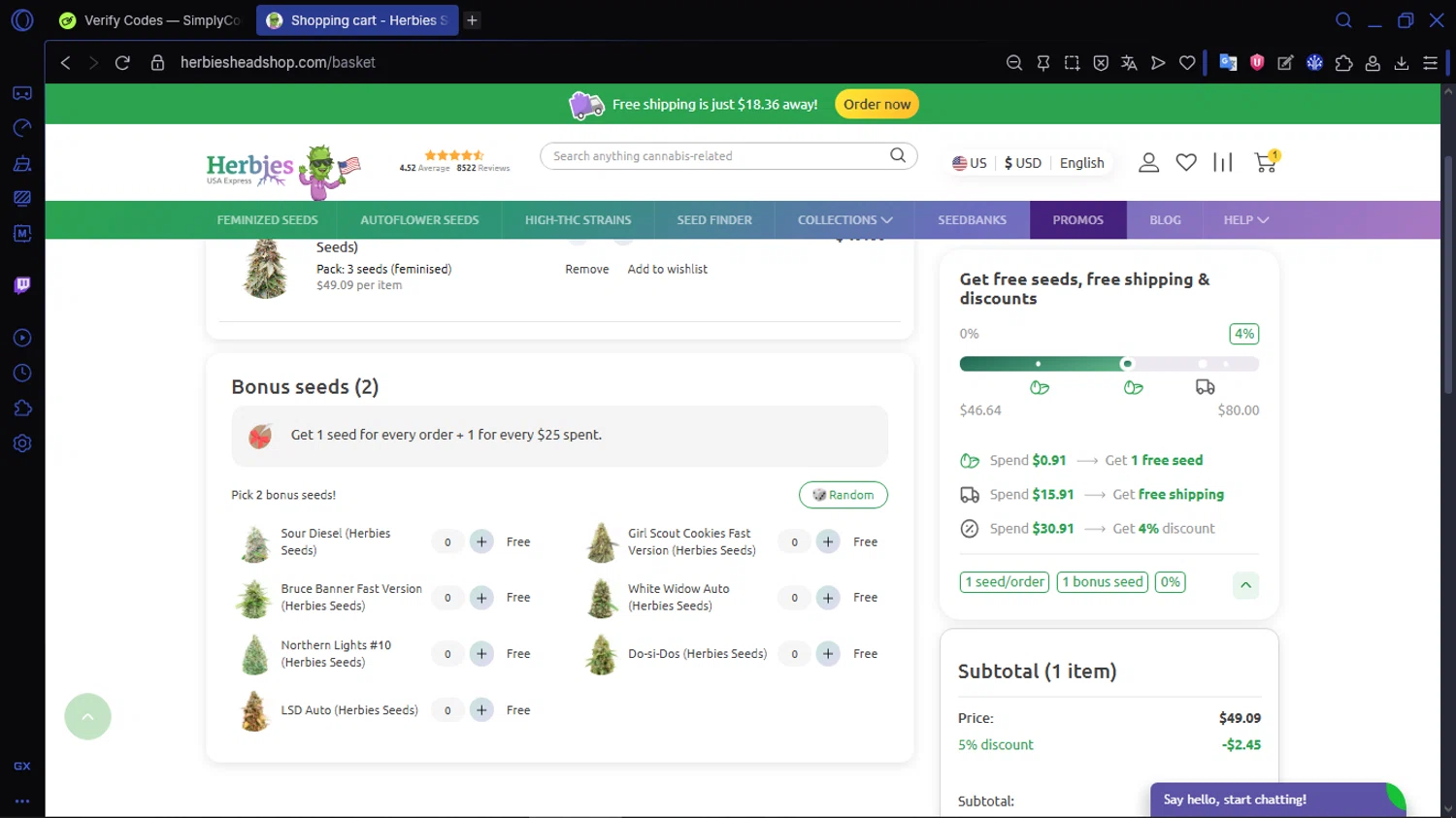
Task: Add one Do-si-Dos bonus seed
Action: click(828, 654)
